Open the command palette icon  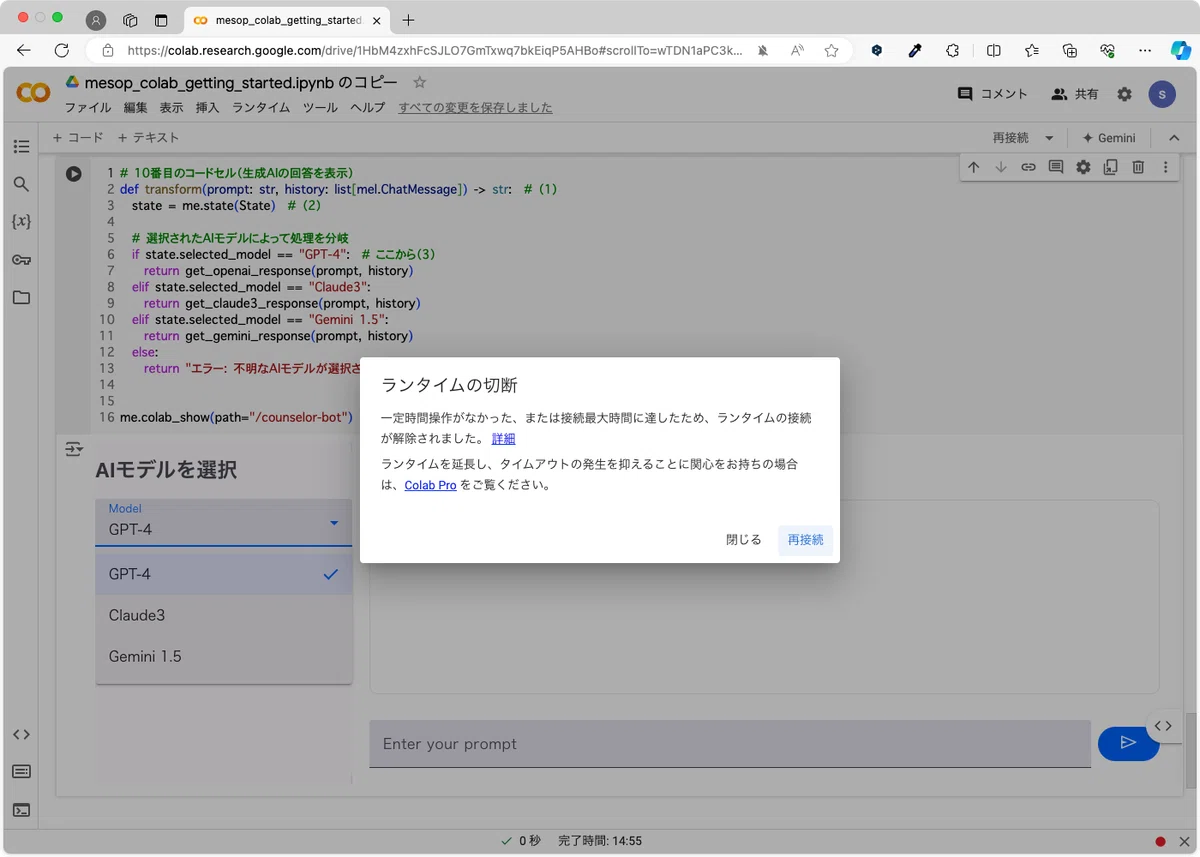pos(21,772)
